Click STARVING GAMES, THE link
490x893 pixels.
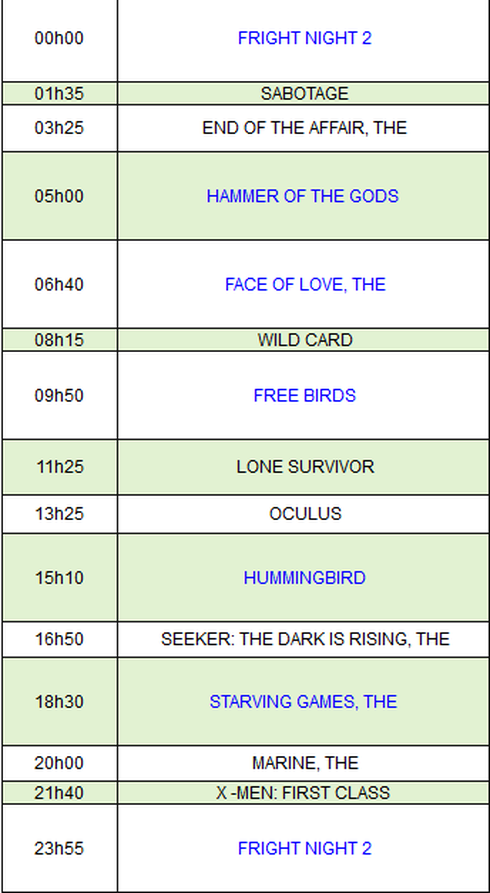tap(303, 702)
